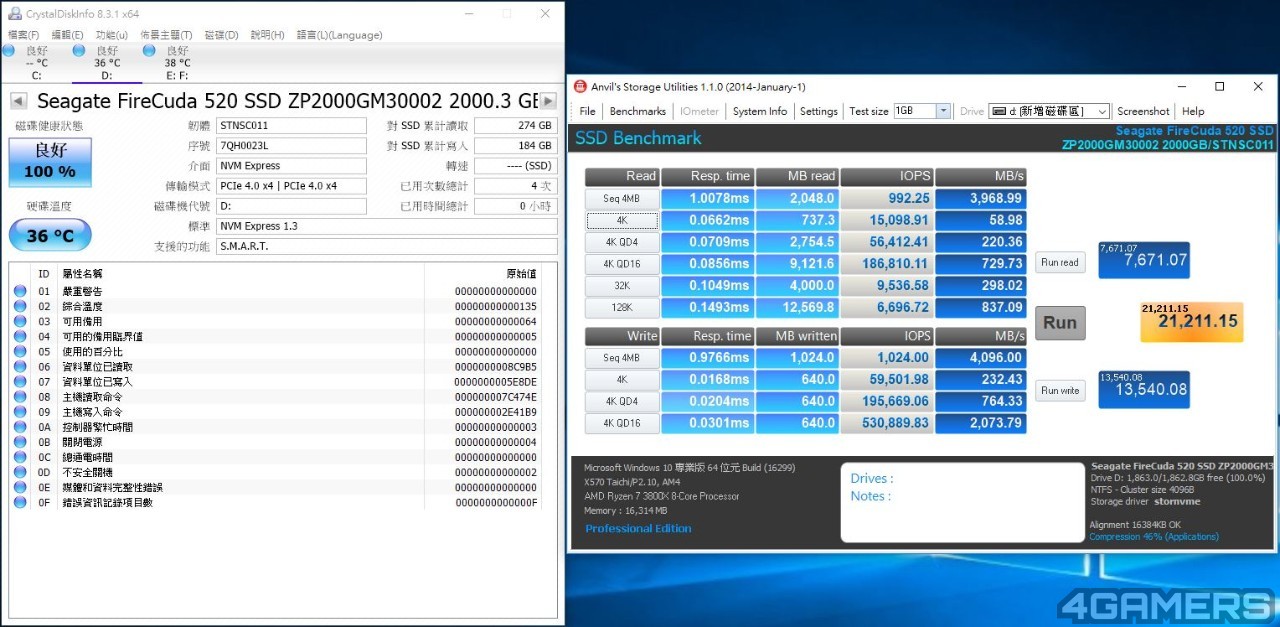Click Screenshot in Anvil's toolbar
The image size is (1280, 627).
[1143, 111]
